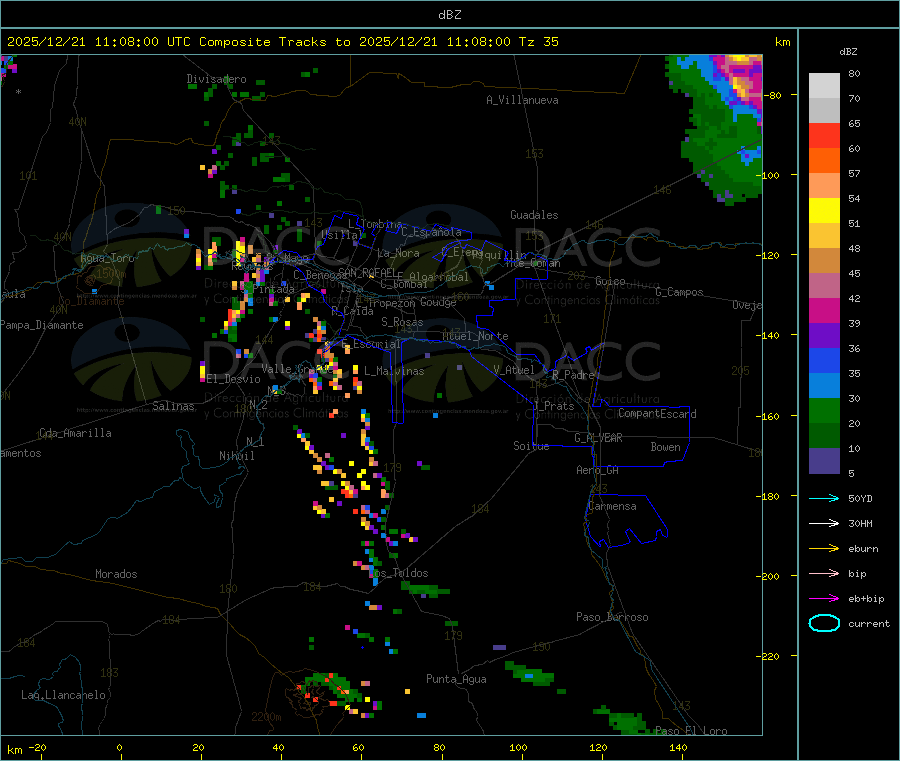Click the J_Prats map label
Image resolution: width=900 pixels, height=761 pixels.
(554, 406)
